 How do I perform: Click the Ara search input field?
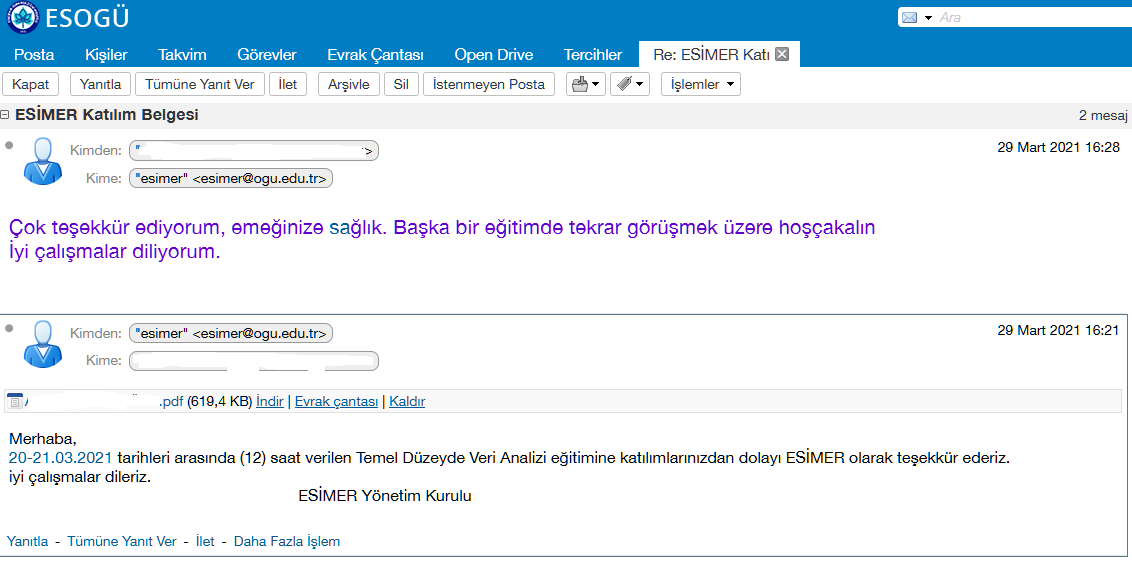click(1030, 18)
